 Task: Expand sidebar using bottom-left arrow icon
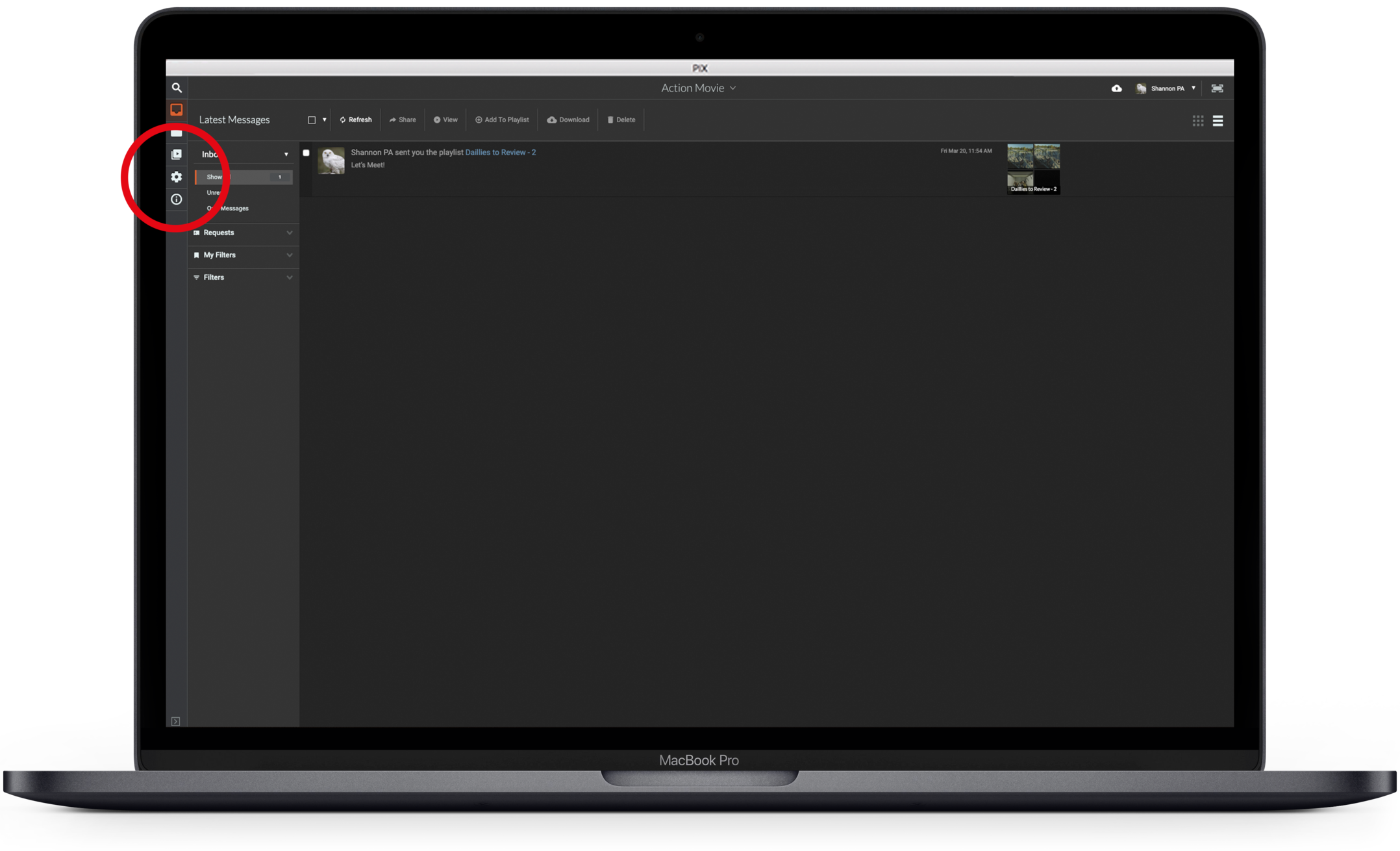pos(175,721)
